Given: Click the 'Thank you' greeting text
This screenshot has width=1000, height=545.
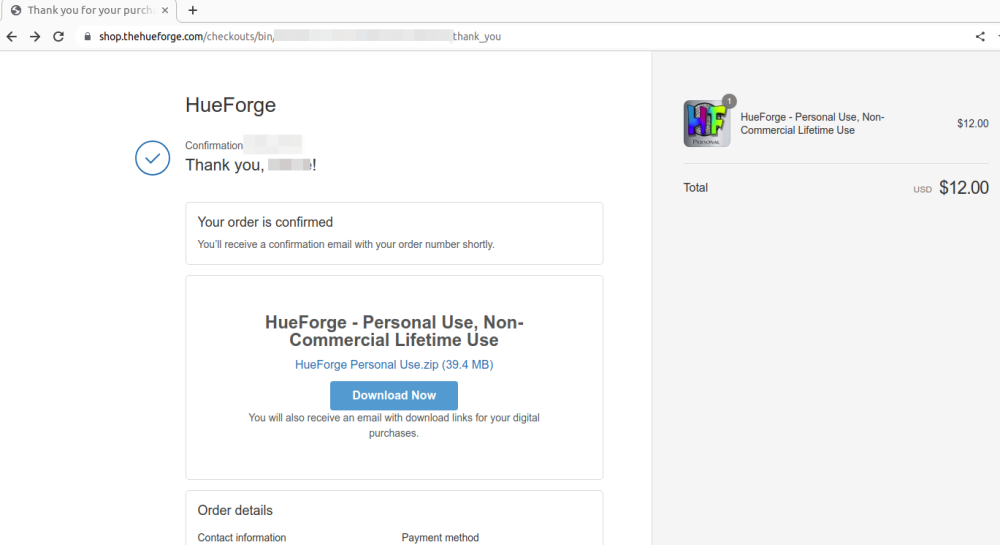Looking at the screenshot, I should click(x=251, y=165).
